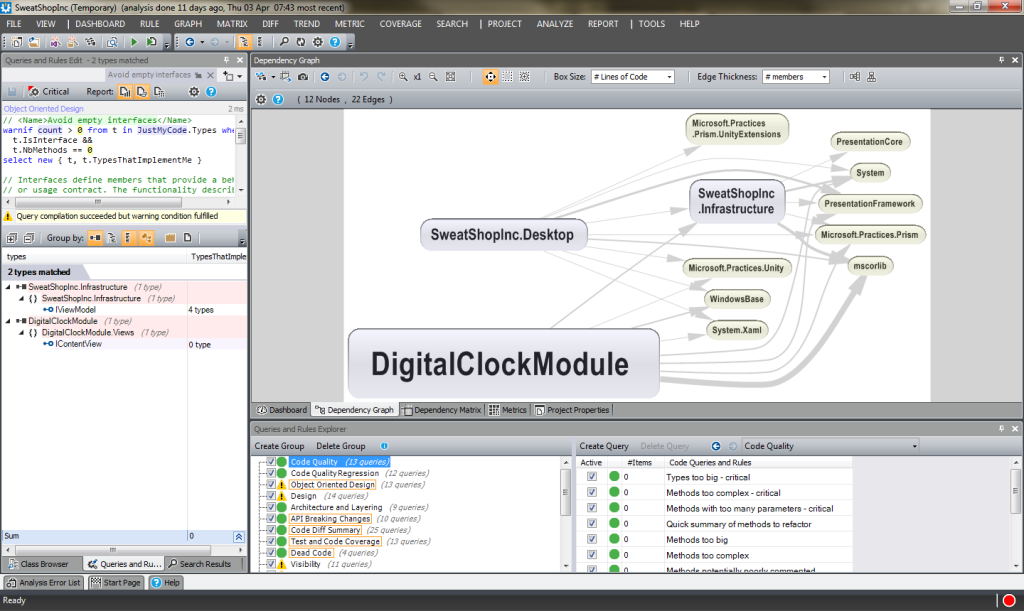Click the SweatShopInc.Desktop graph node
The width and height of the screenshot is (1024, 611).
click(502, 234)
